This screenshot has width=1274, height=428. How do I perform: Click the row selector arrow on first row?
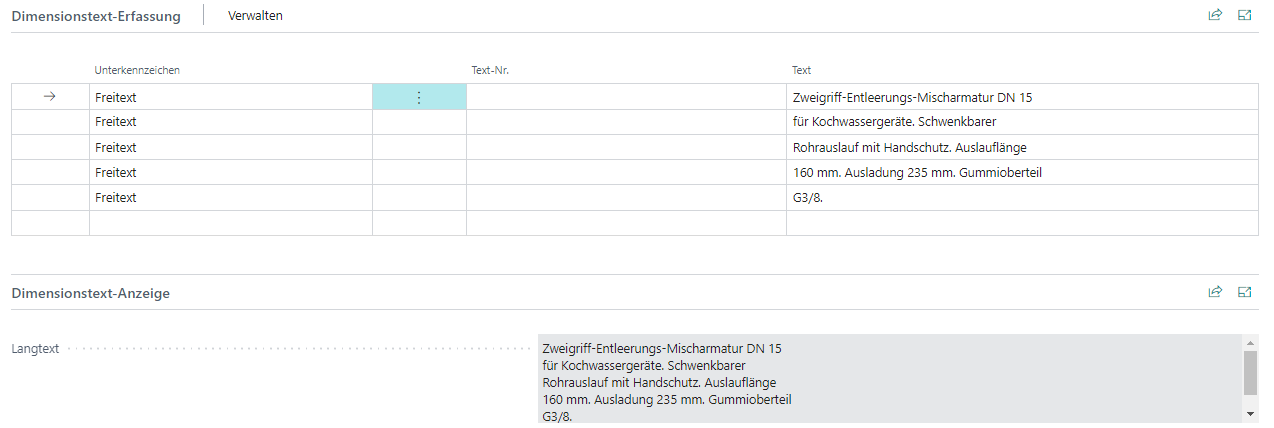click(x=50, y=97)
